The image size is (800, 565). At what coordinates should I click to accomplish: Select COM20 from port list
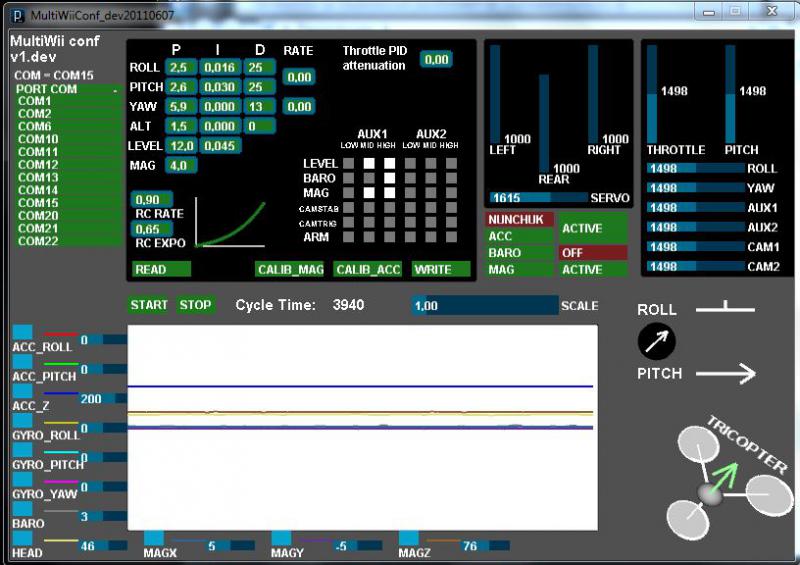coord(68,216)
